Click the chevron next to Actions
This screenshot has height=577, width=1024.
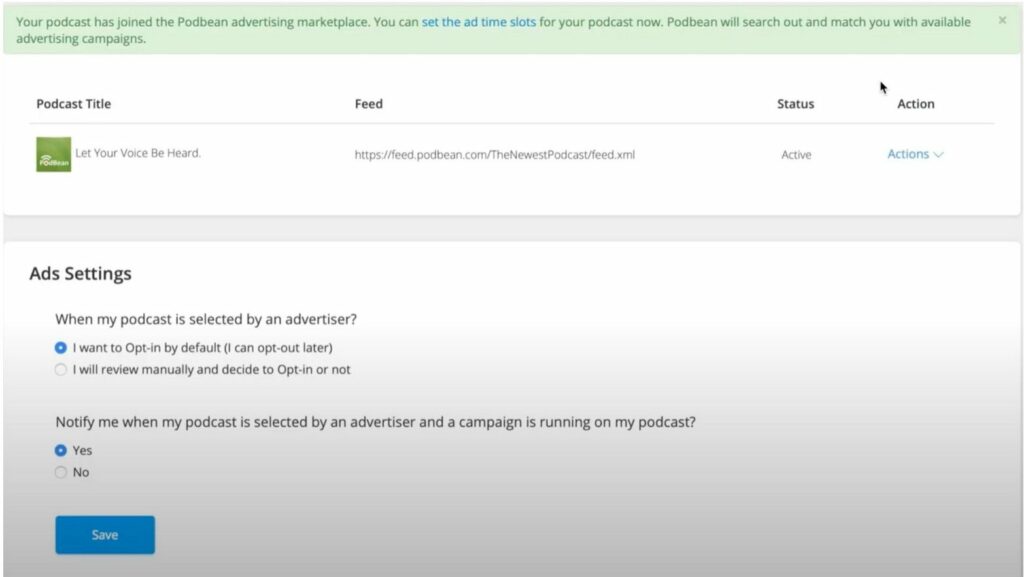[x=938, y=155]
